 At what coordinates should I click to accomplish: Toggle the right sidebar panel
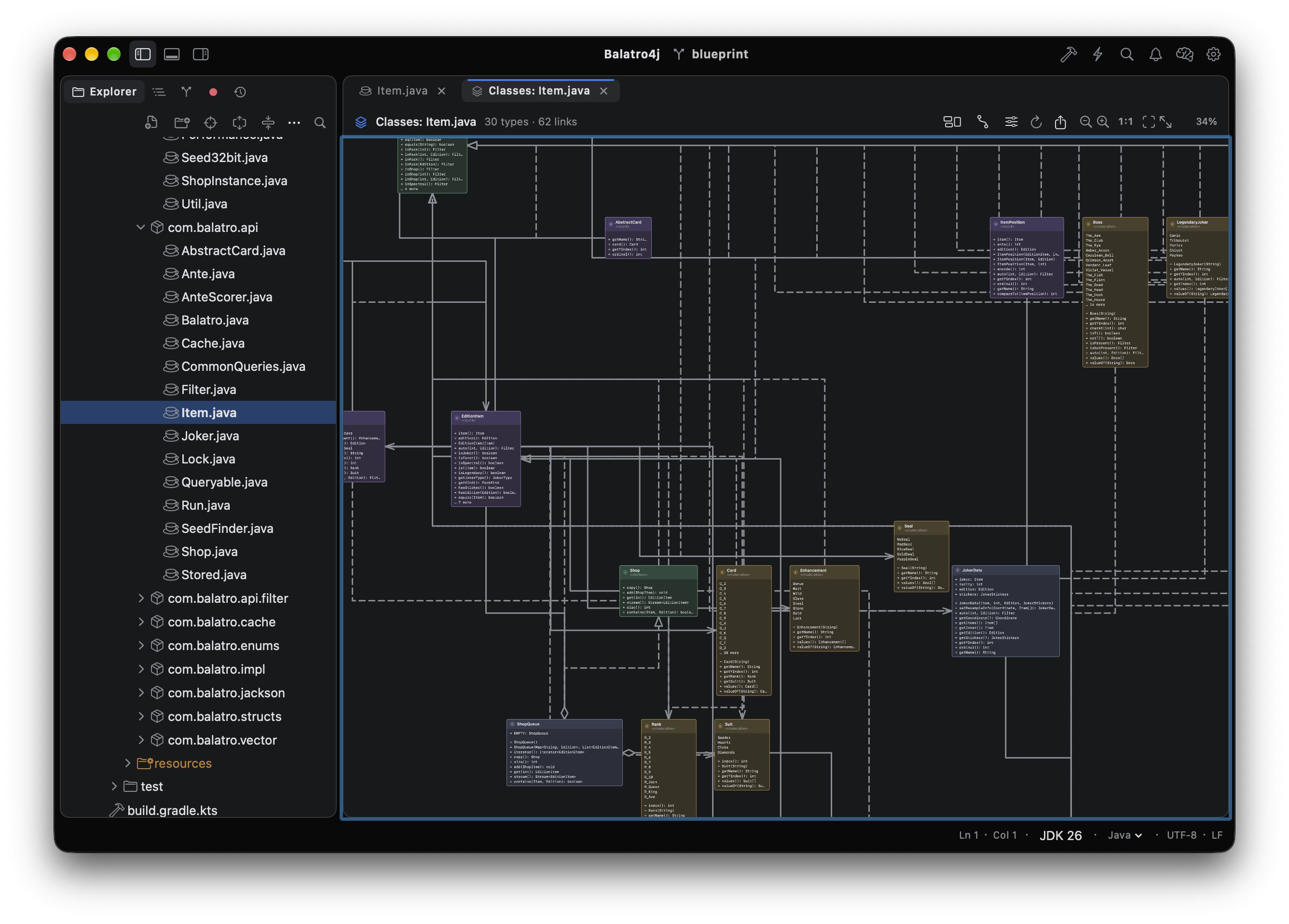201,54
